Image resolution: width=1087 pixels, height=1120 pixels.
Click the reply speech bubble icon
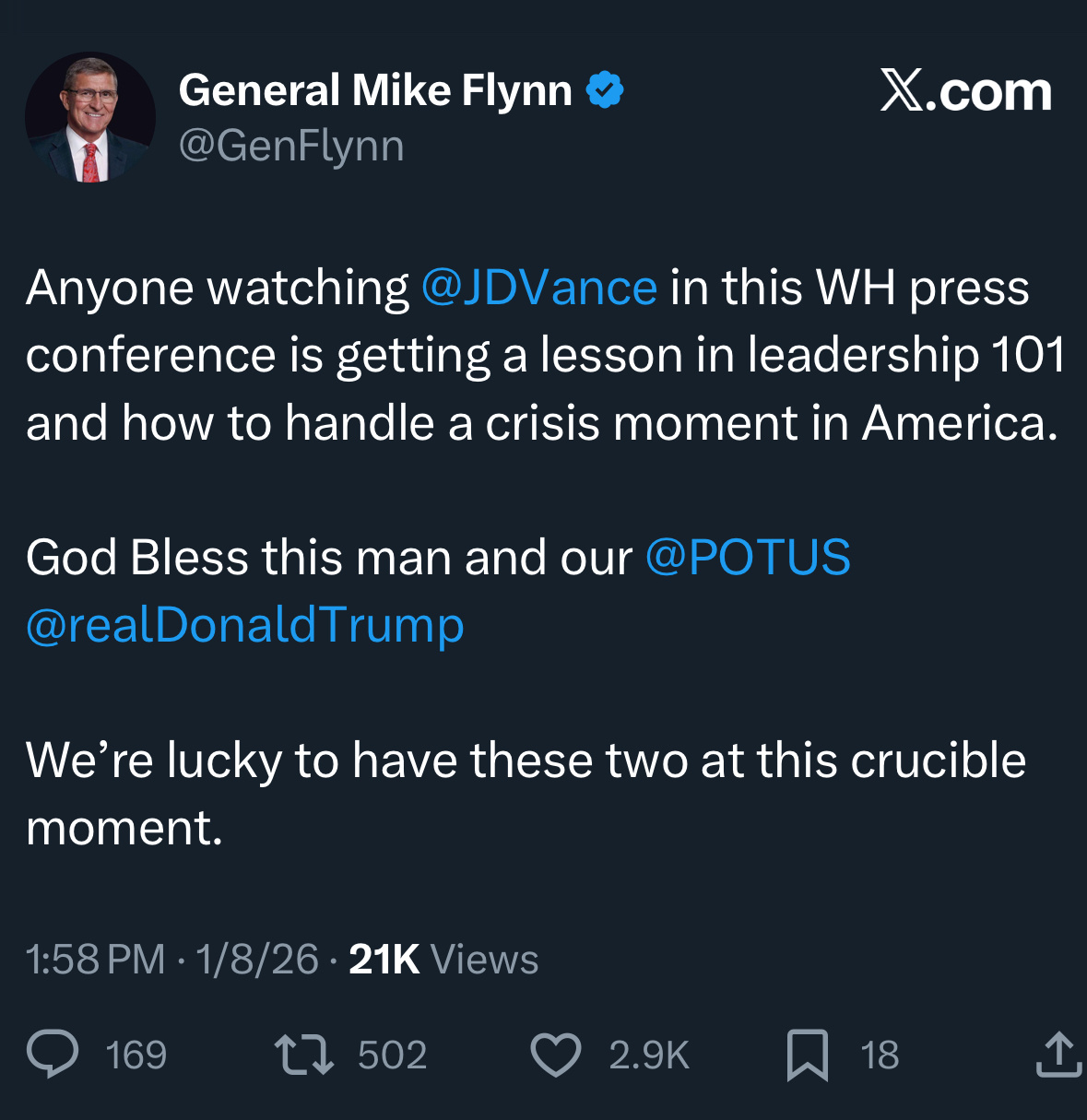(x=53, y=1055)
